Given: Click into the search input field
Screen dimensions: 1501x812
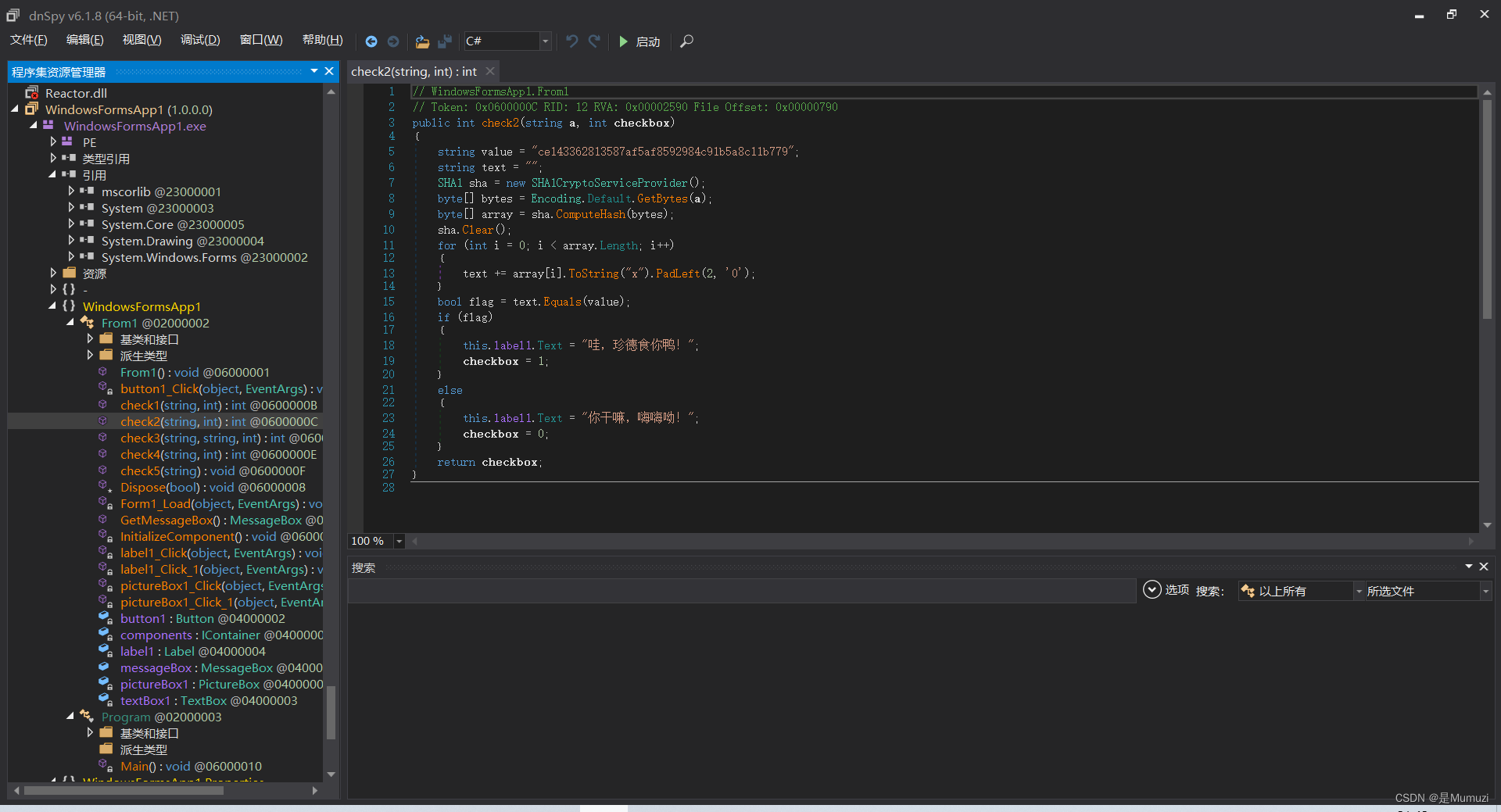Looking at the screenshot, I should tap(741, 591).
